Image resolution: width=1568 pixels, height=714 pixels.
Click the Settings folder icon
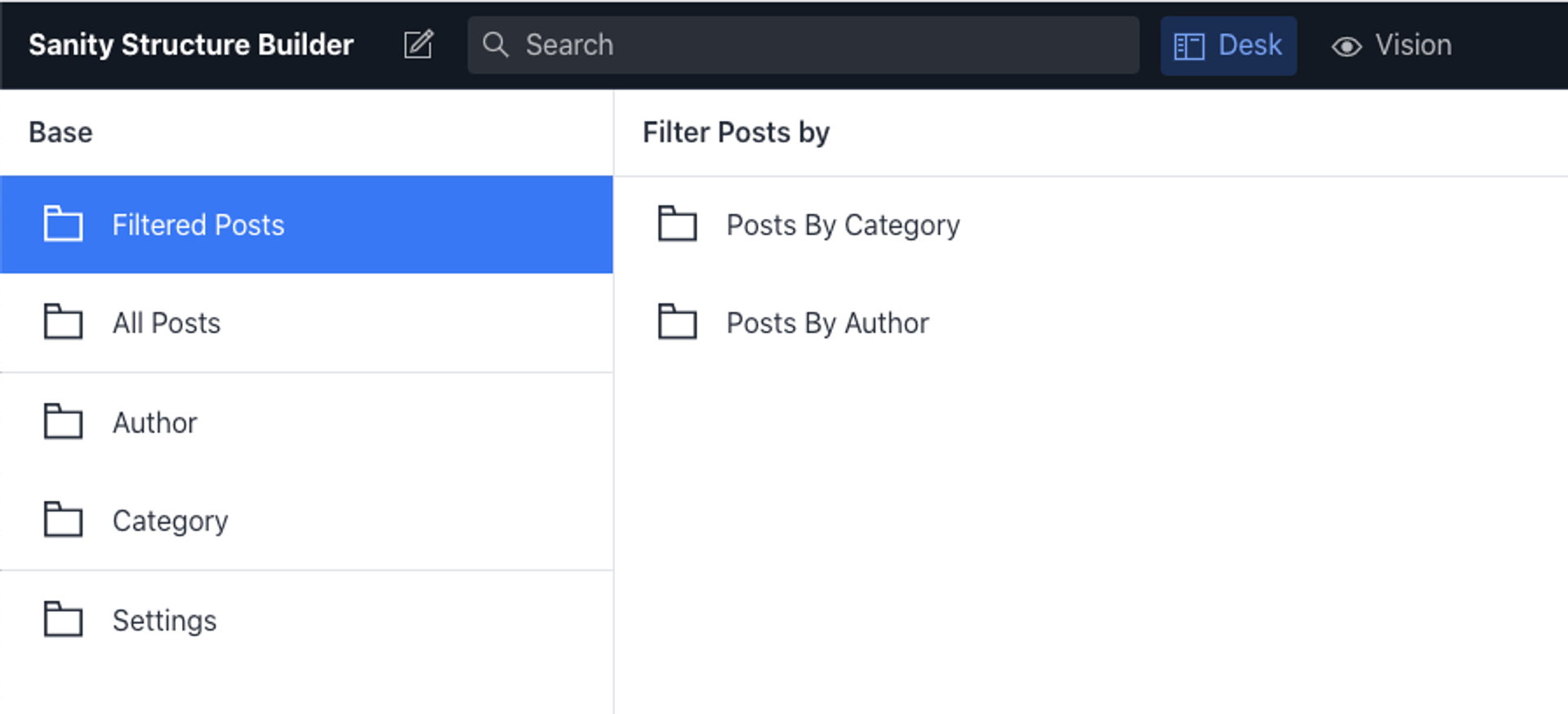point(63,620)
